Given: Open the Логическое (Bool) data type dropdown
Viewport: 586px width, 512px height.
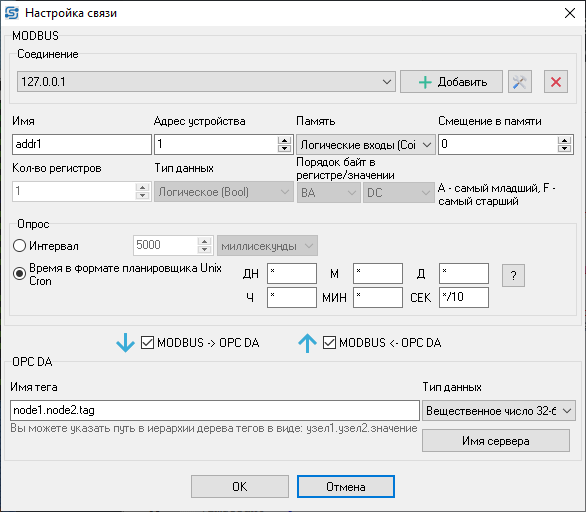Looking at the screenshot, I should click(224, 192).
